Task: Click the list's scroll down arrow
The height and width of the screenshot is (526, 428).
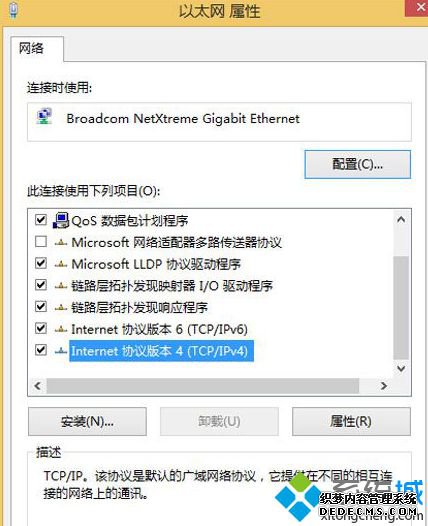Action: point(401,368)
